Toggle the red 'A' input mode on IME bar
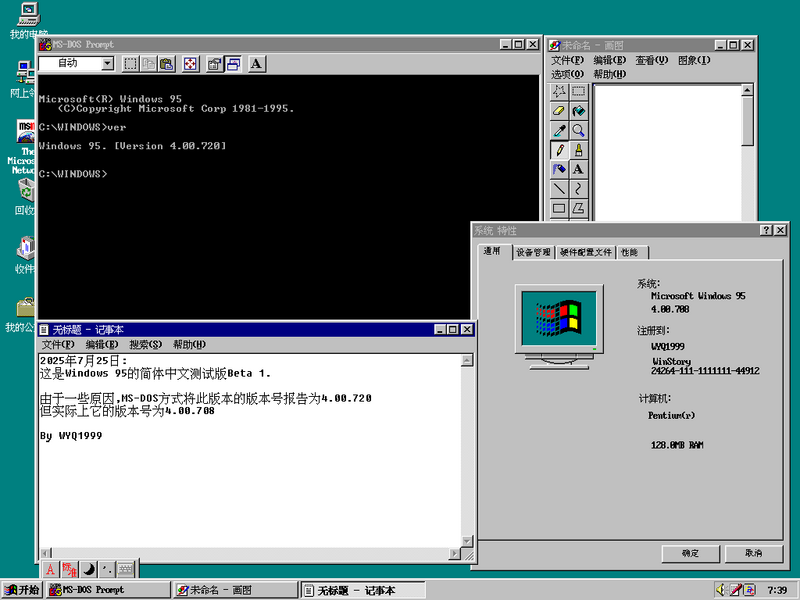The image size is (800, 600). [x=50, y=569]
